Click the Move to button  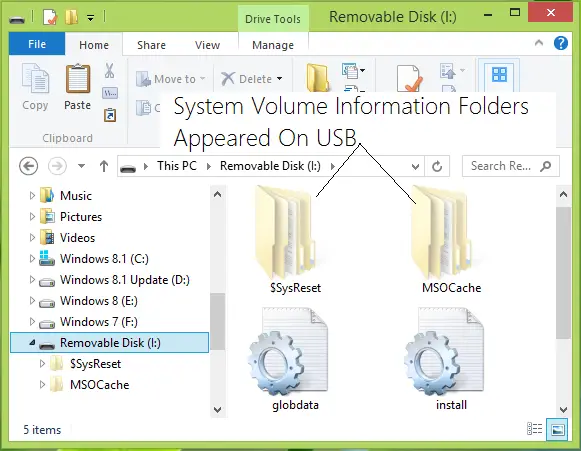click(170, 79)
